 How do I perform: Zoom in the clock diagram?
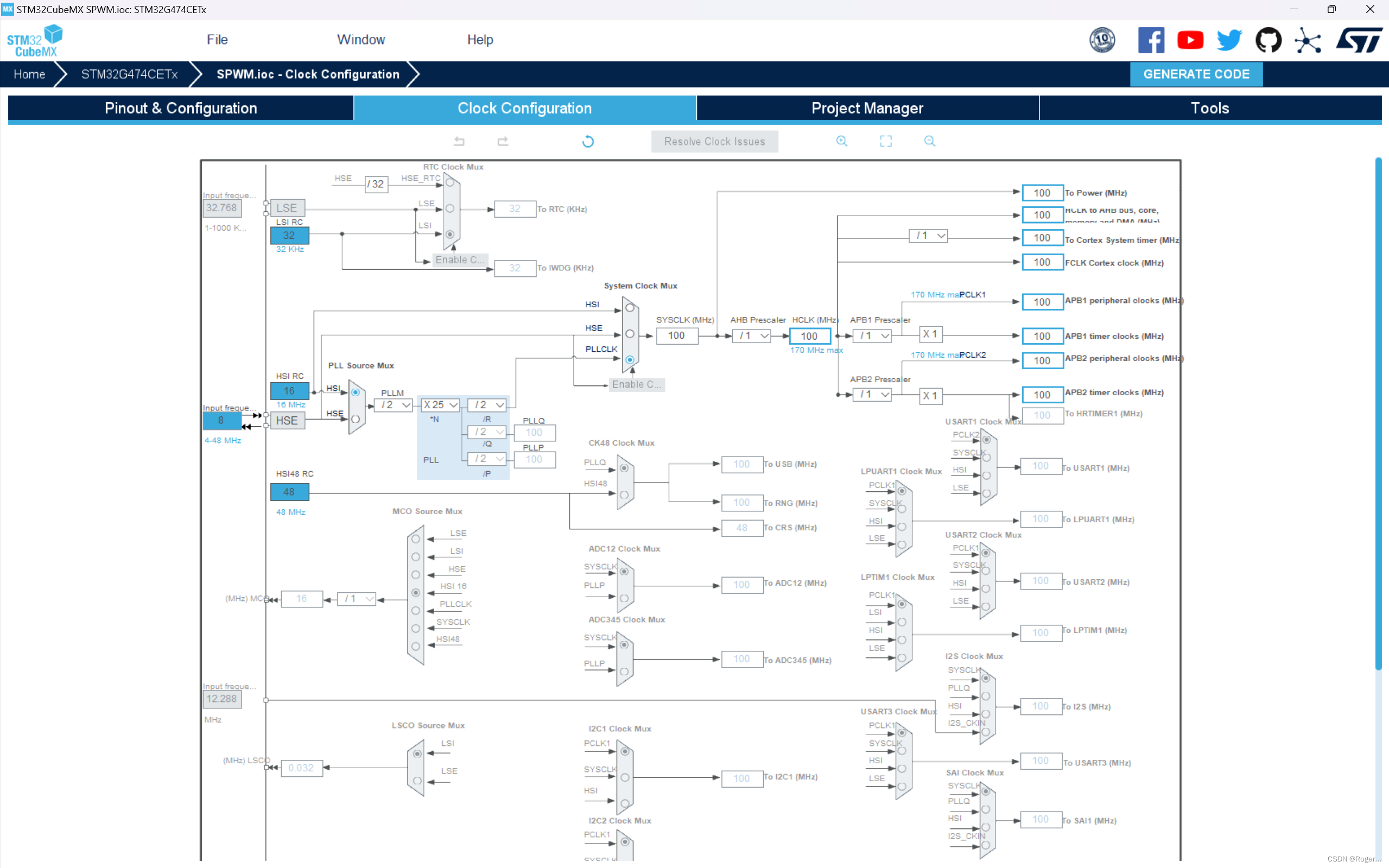pyautogui.click(x=841, y=141)
